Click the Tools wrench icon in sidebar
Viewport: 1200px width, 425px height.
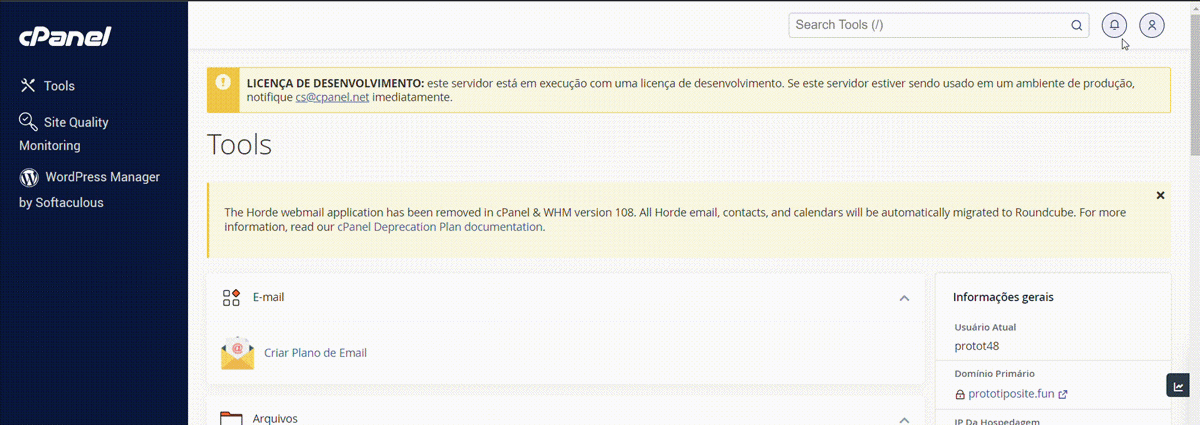28,86
